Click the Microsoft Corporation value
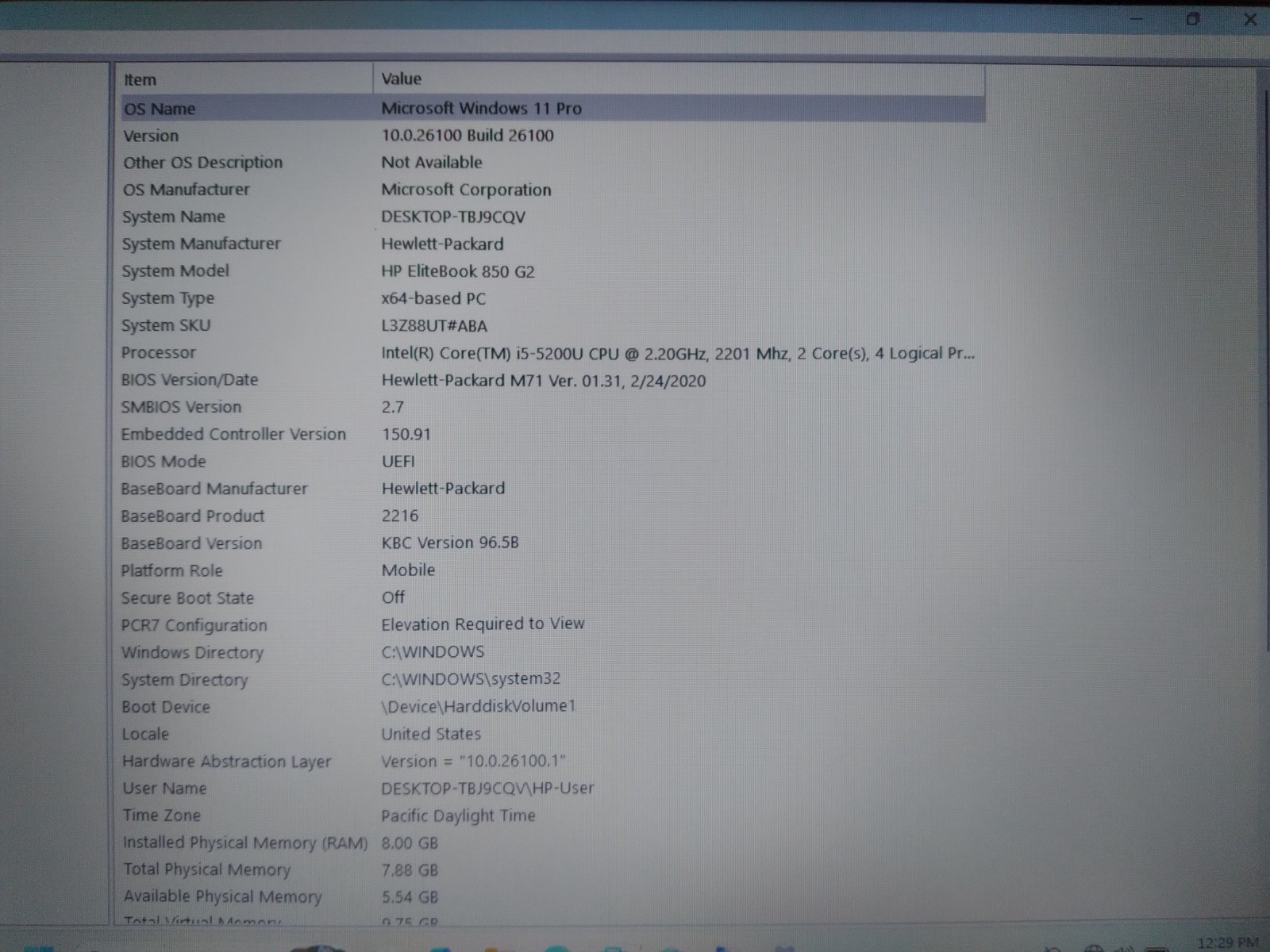Screen dimensions: 1270x952 click(466, 190)
